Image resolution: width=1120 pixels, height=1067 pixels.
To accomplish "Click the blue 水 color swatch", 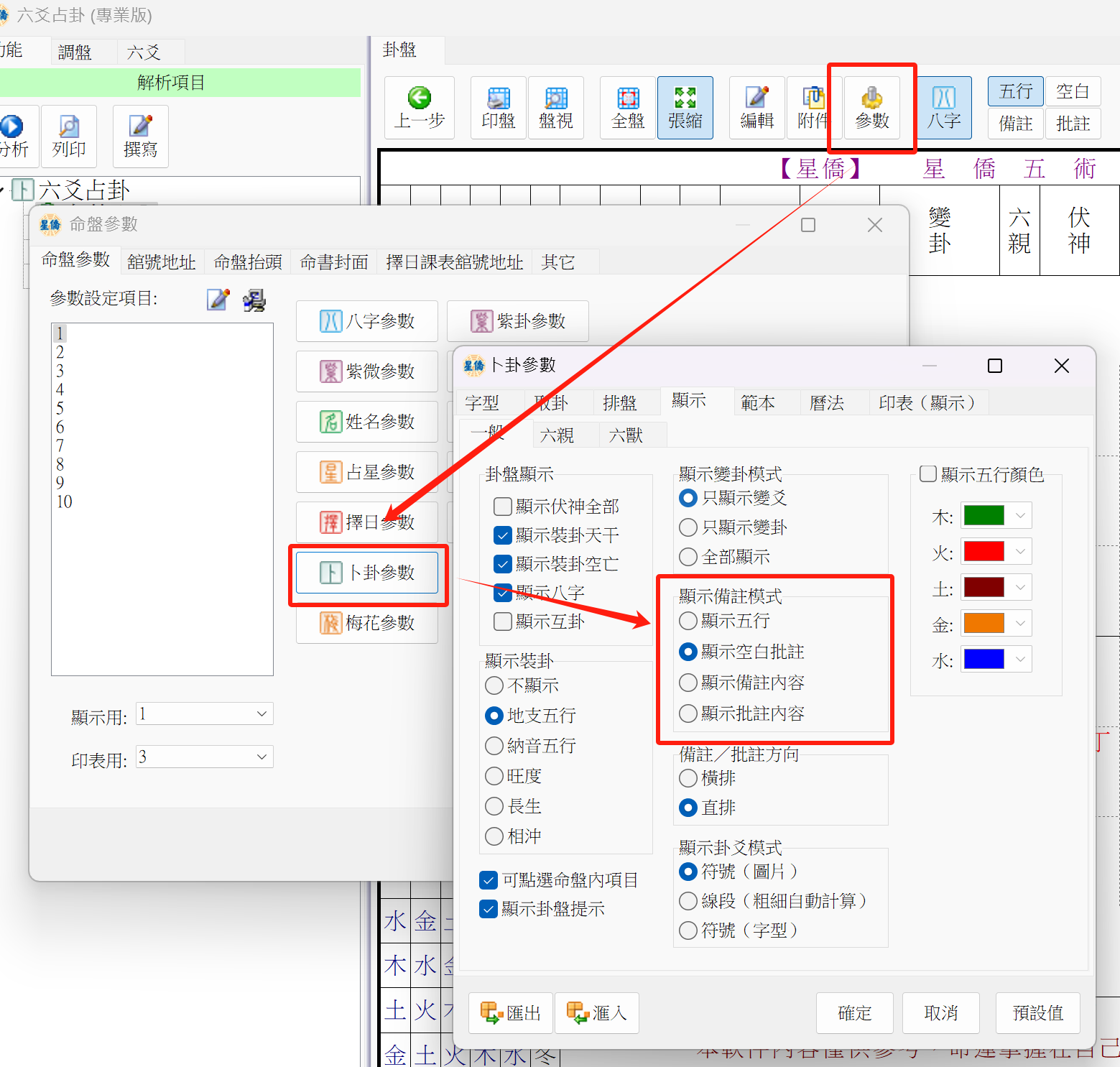I will 984,660.
